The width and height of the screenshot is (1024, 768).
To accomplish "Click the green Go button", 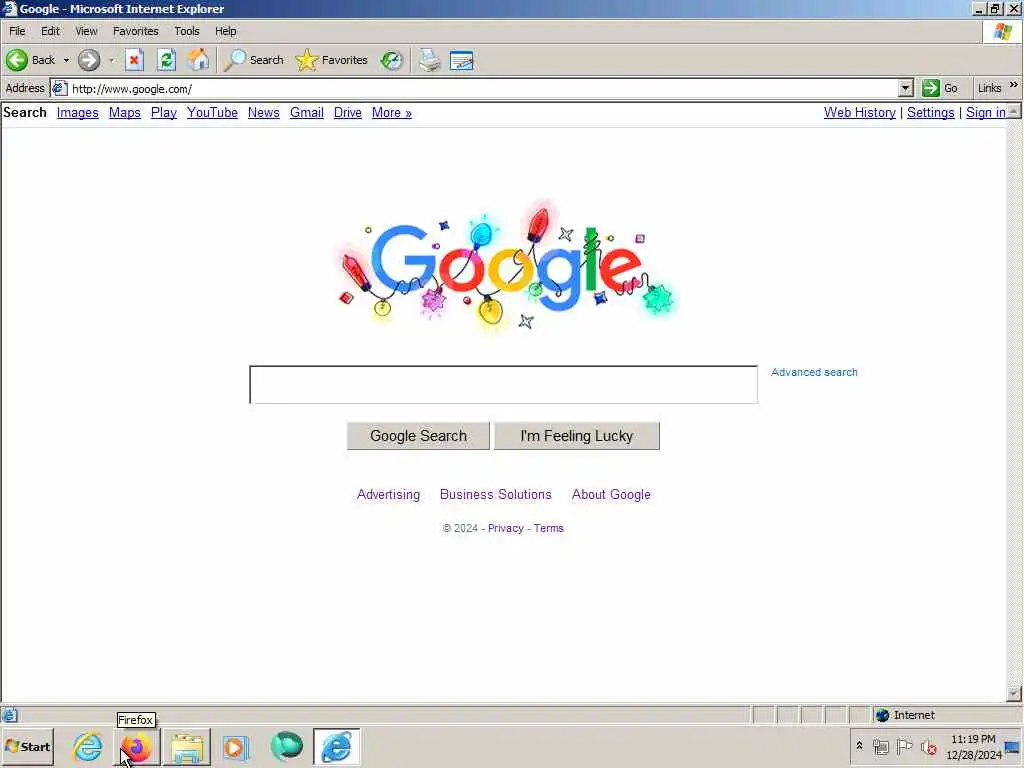I will [940, 88].
